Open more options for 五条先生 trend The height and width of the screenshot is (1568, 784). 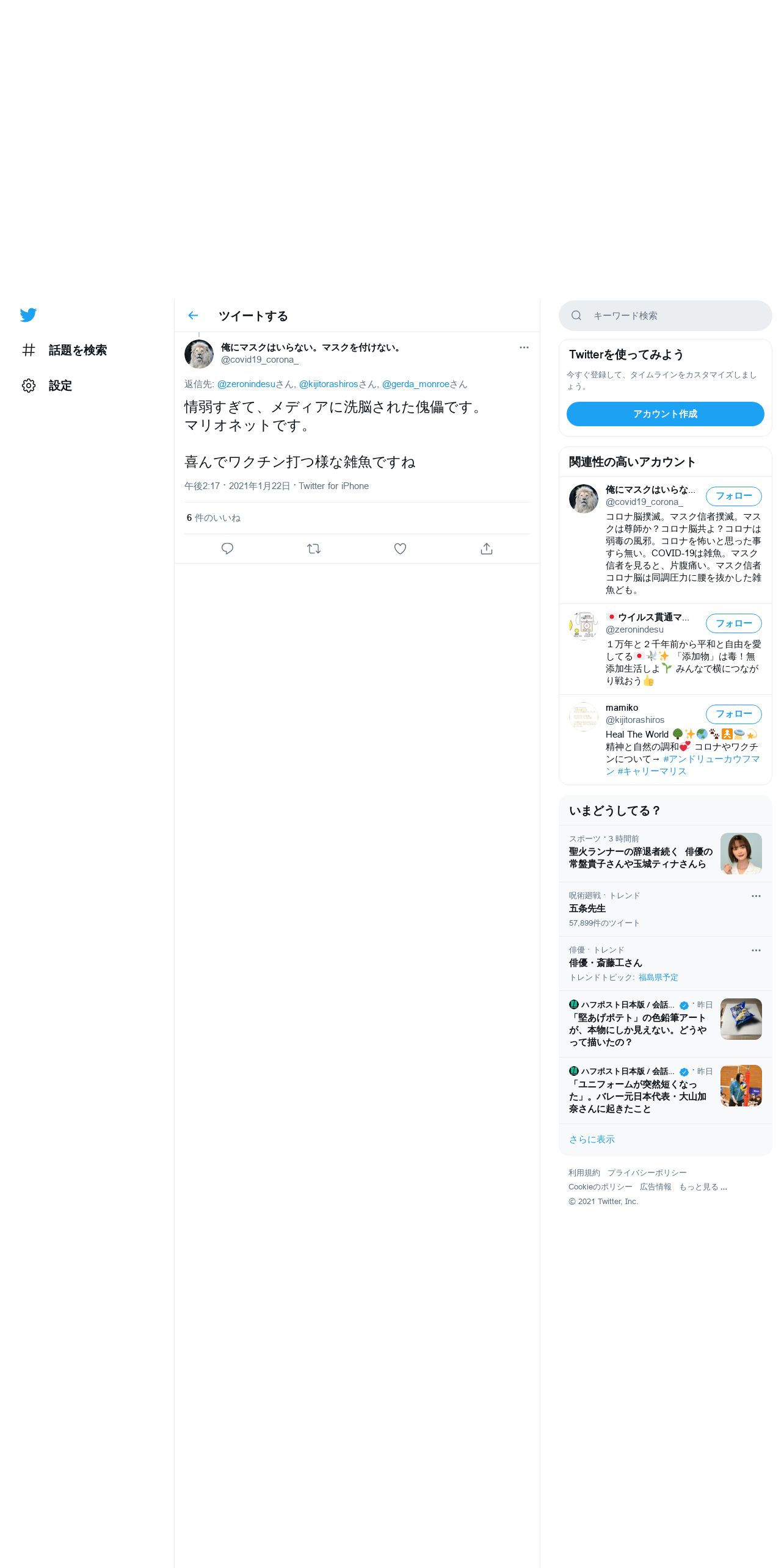pyautogui.click(x=756, y=896)
